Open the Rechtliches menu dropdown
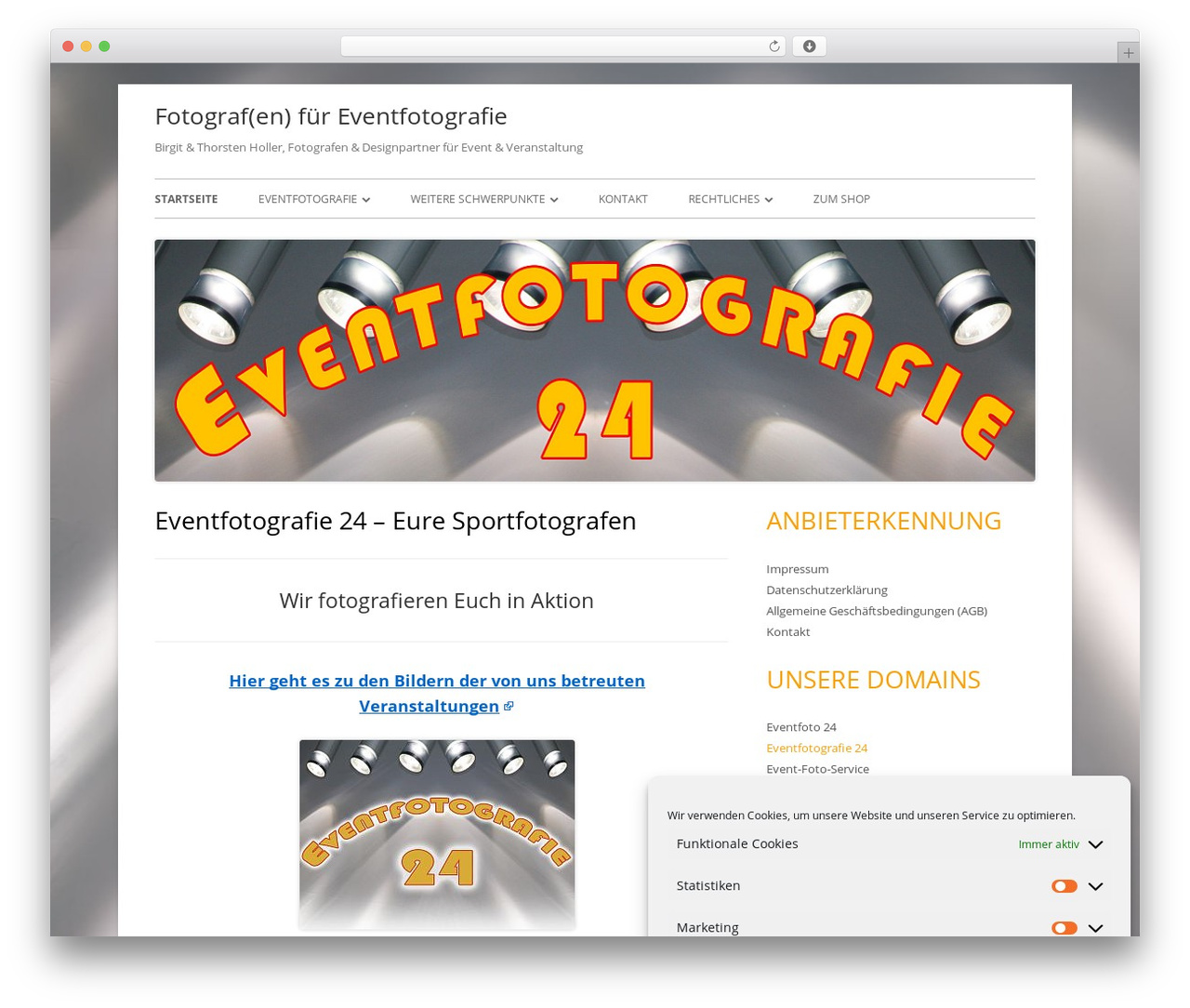 click(x=731, y=199)
